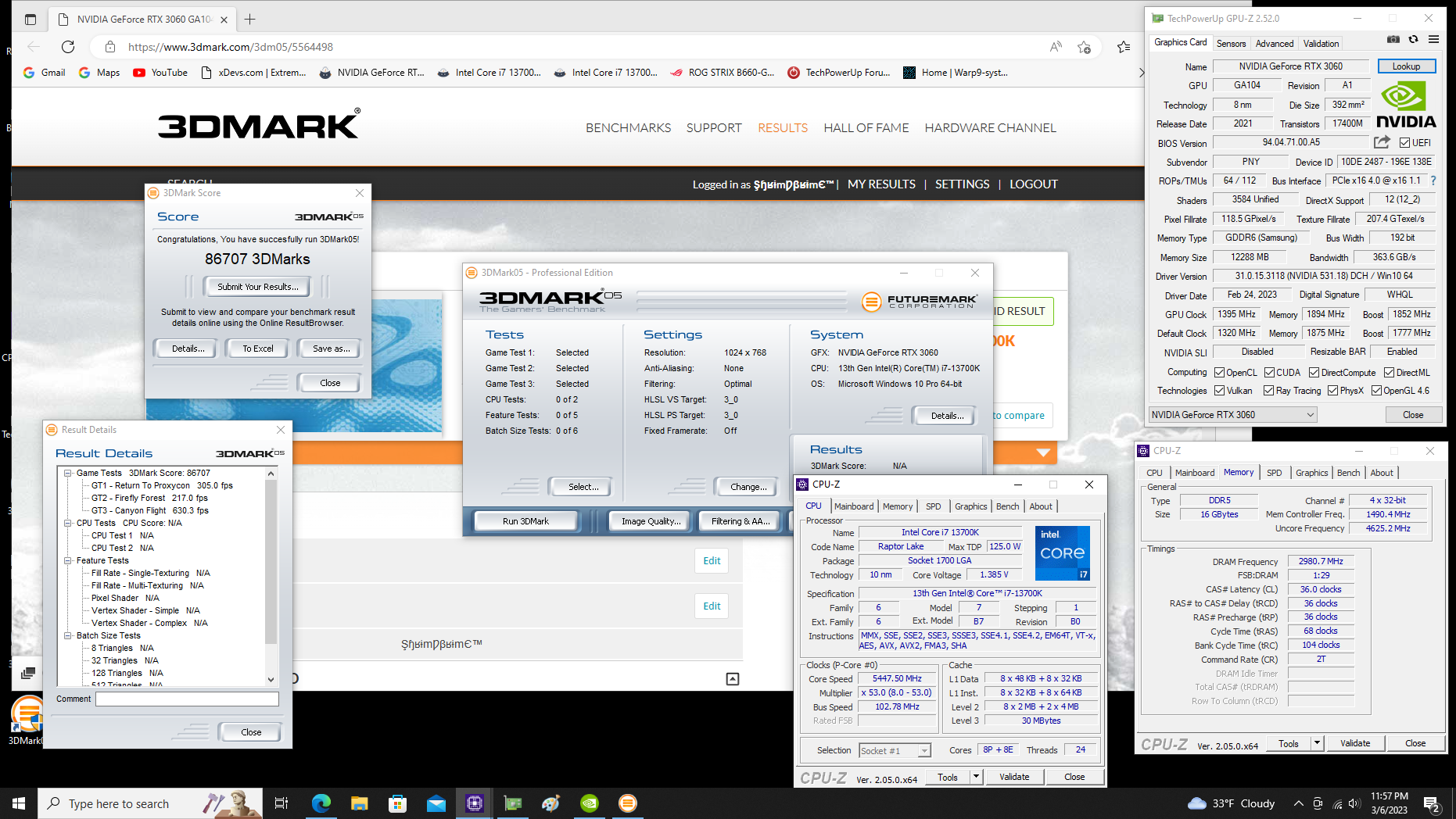Open the GPU-Z hamburger menu
The width and height of the screenshot is (1456, 819).
click(1433, 39)
